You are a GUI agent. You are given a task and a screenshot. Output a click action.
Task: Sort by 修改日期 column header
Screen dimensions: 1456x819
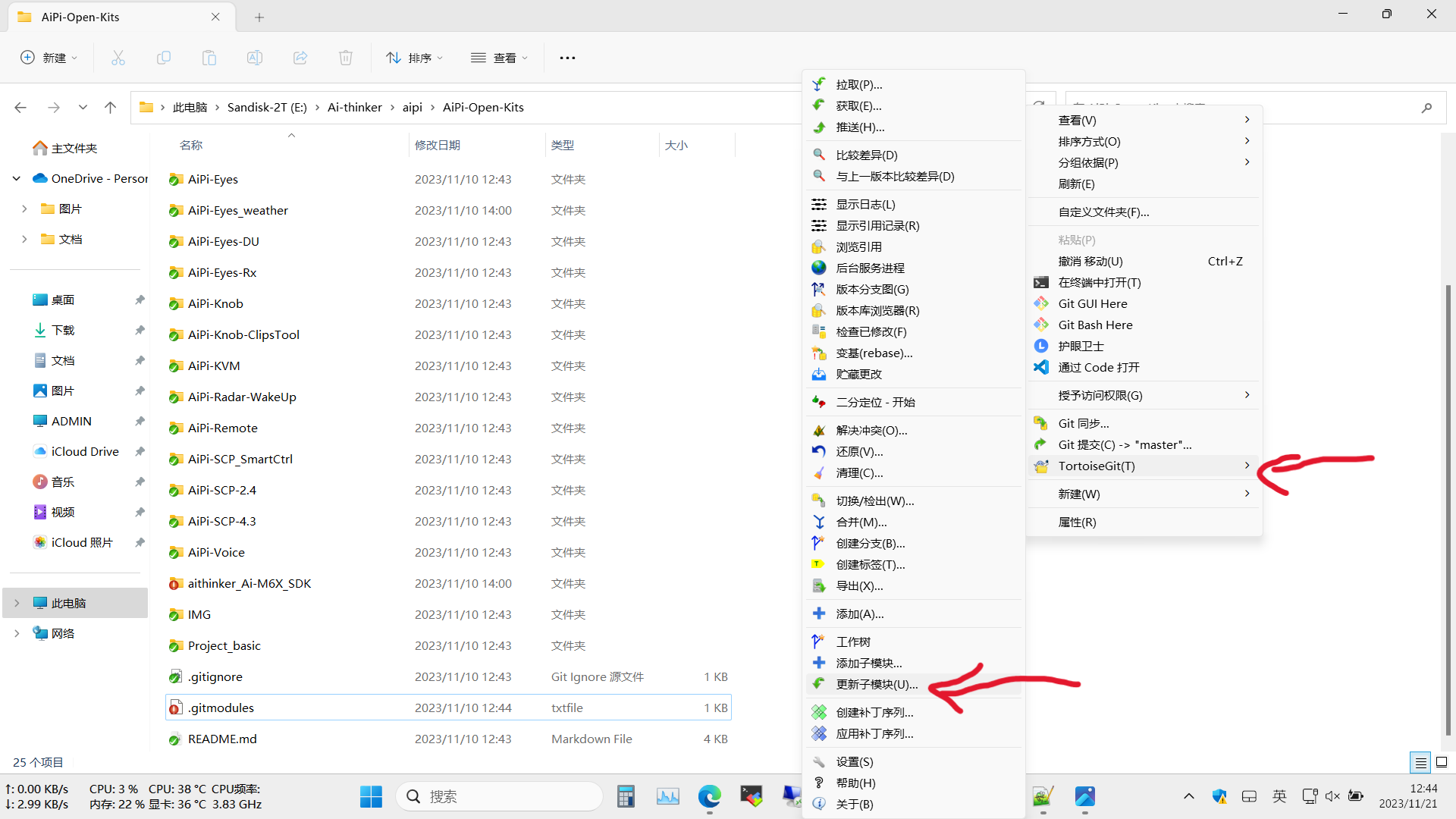coord(476,145)
